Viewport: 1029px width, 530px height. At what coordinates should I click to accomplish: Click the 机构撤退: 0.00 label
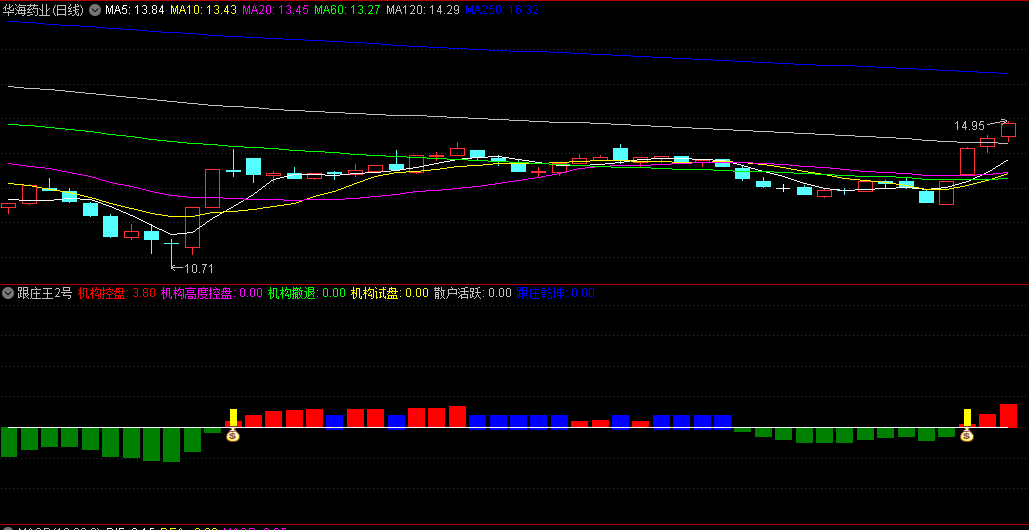[x=306, y=293]
